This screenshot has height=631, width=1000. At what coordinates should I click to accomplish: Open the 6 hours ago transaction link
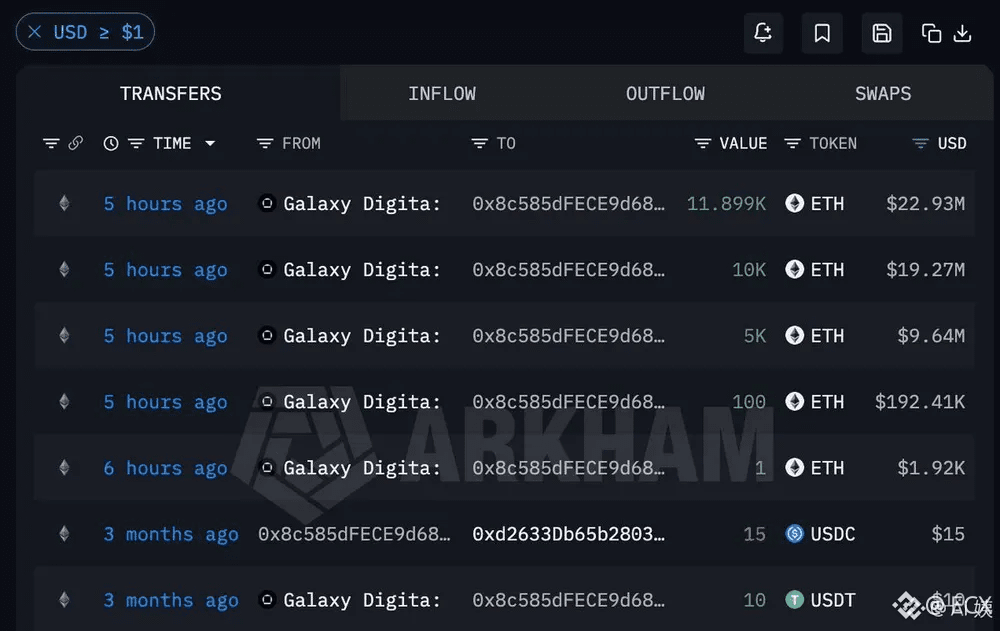coord(165,468)
